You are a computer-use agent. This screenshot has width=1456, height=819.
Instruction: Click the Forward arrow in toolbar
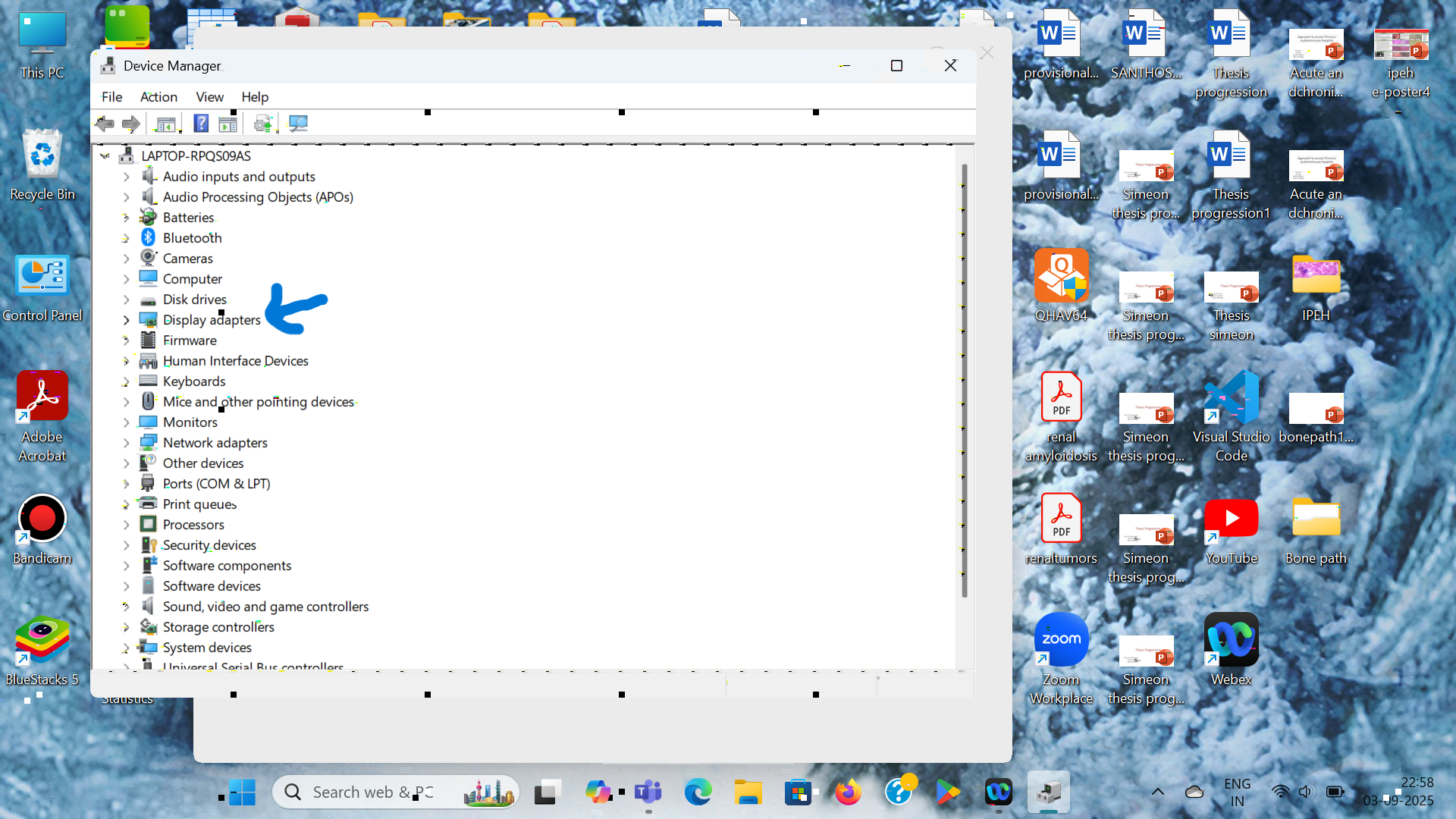pyautogui.click(x=131, y=124)
